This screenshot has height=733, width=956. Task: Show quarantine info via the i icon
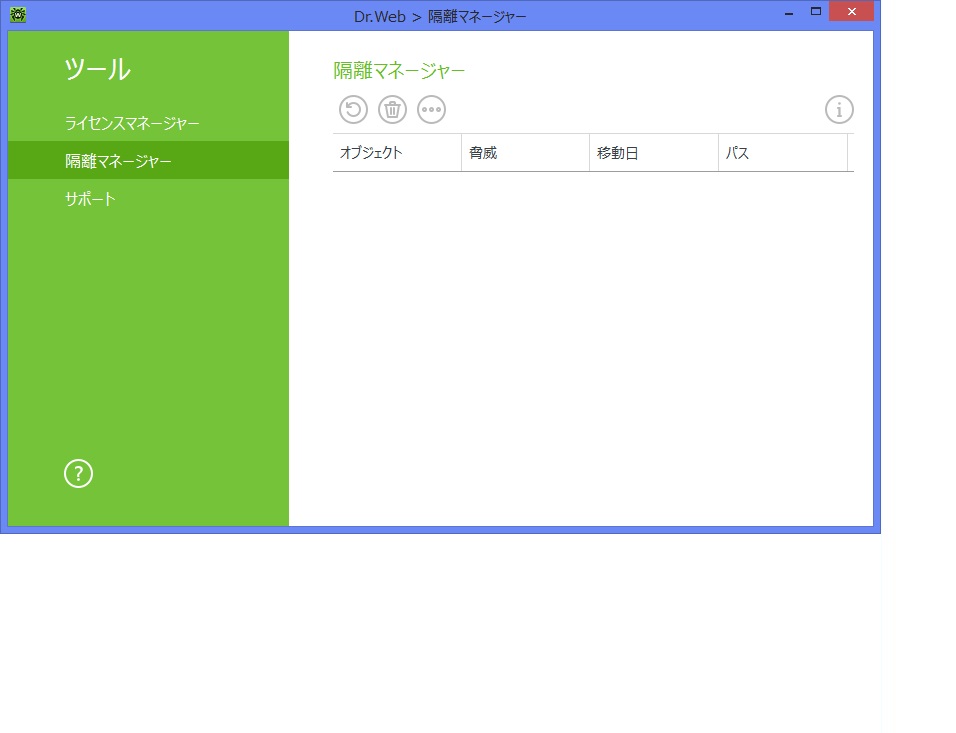(839, 110)
